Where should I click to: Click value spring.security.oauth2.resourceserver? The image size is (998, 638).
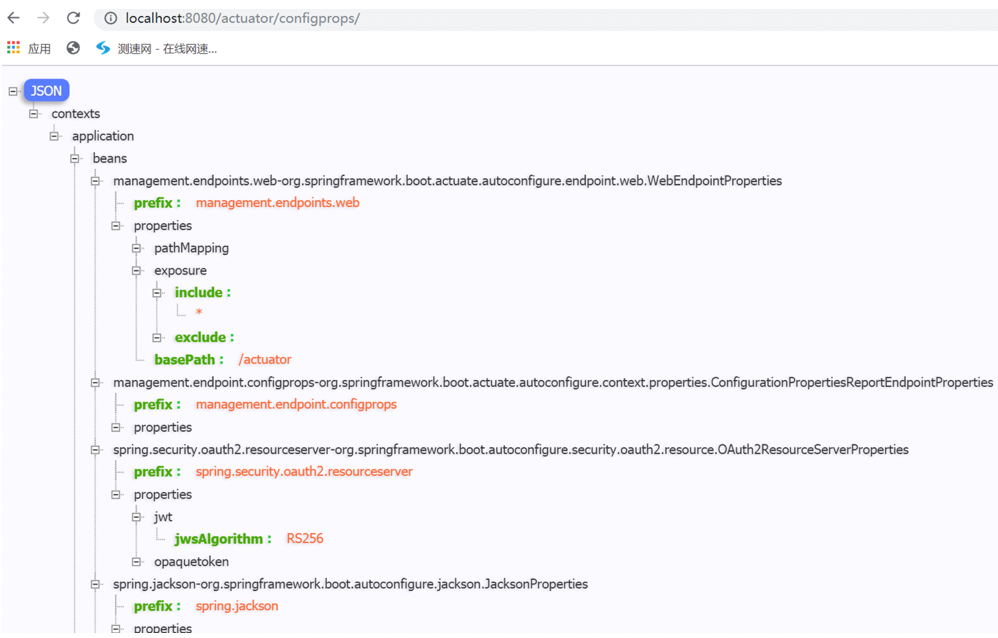tap(304, 472)
